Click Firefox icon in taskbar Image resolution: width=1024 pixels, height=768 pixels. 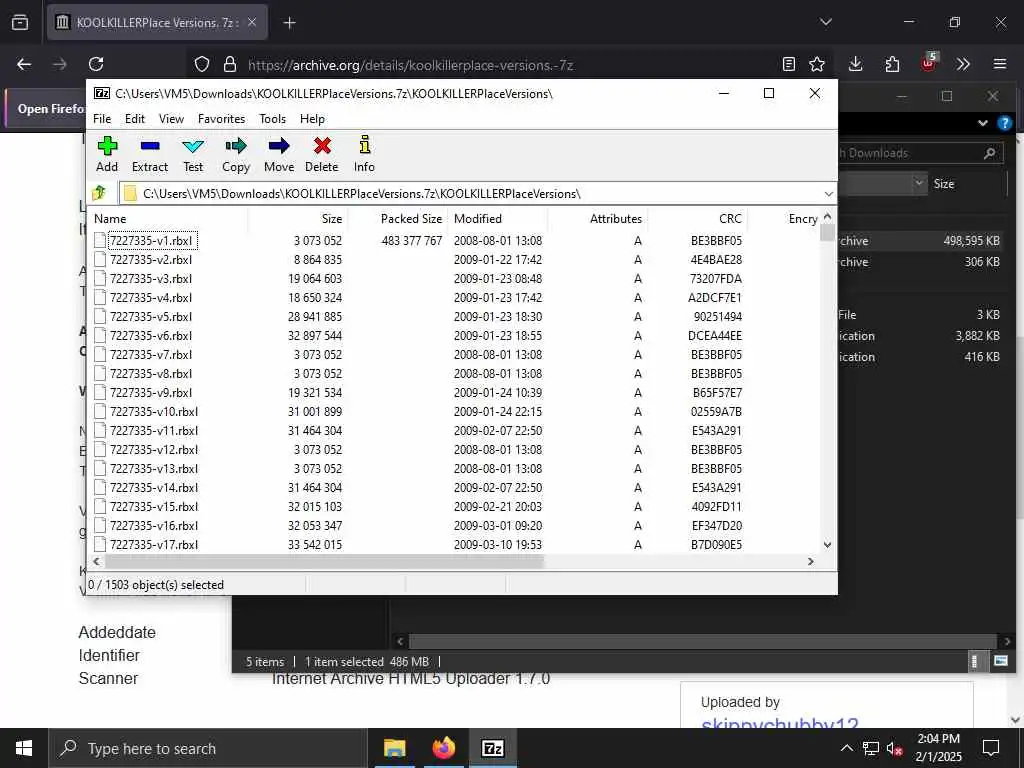[x=444, y=748]
